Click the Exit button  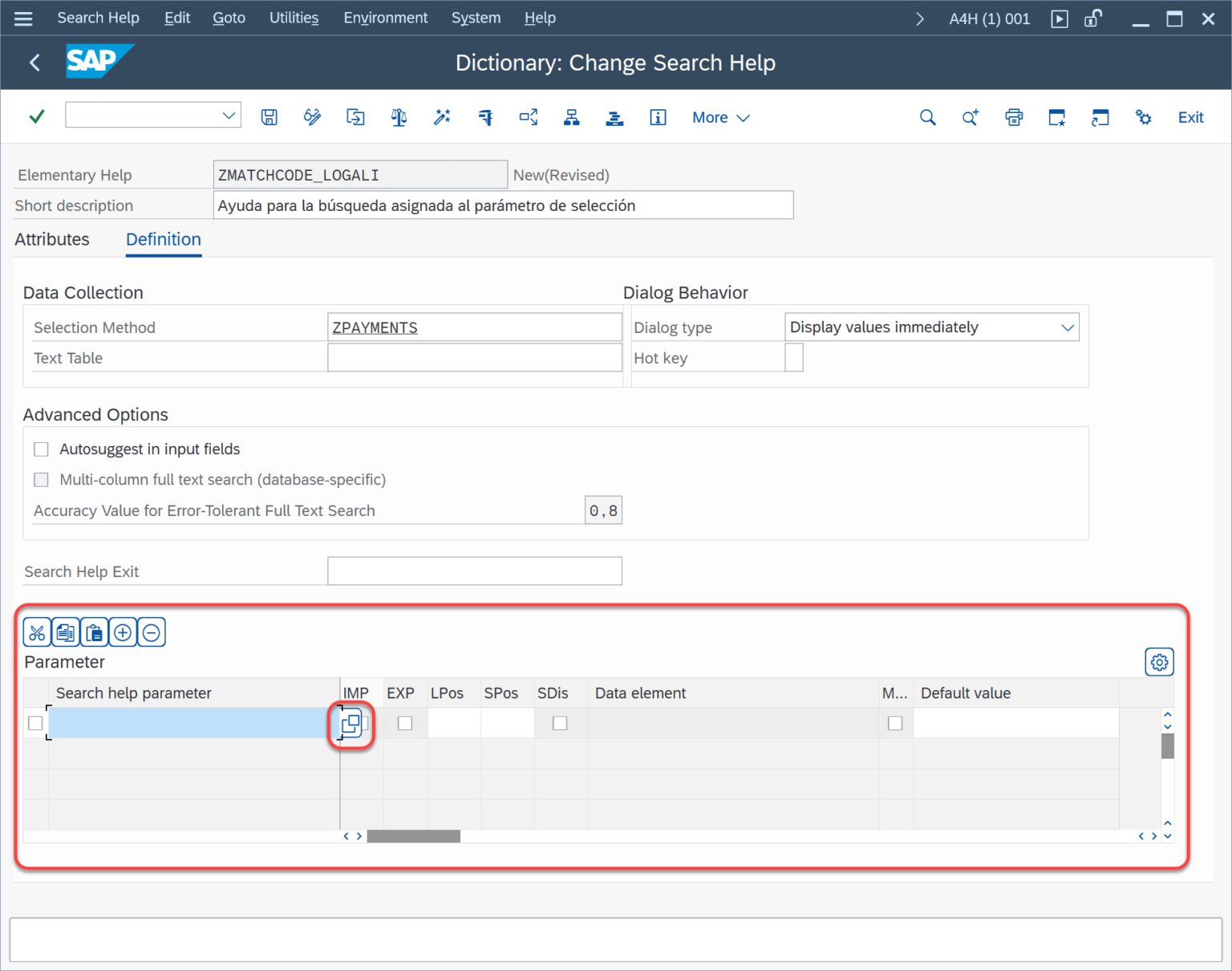(x=1190, y=117)
